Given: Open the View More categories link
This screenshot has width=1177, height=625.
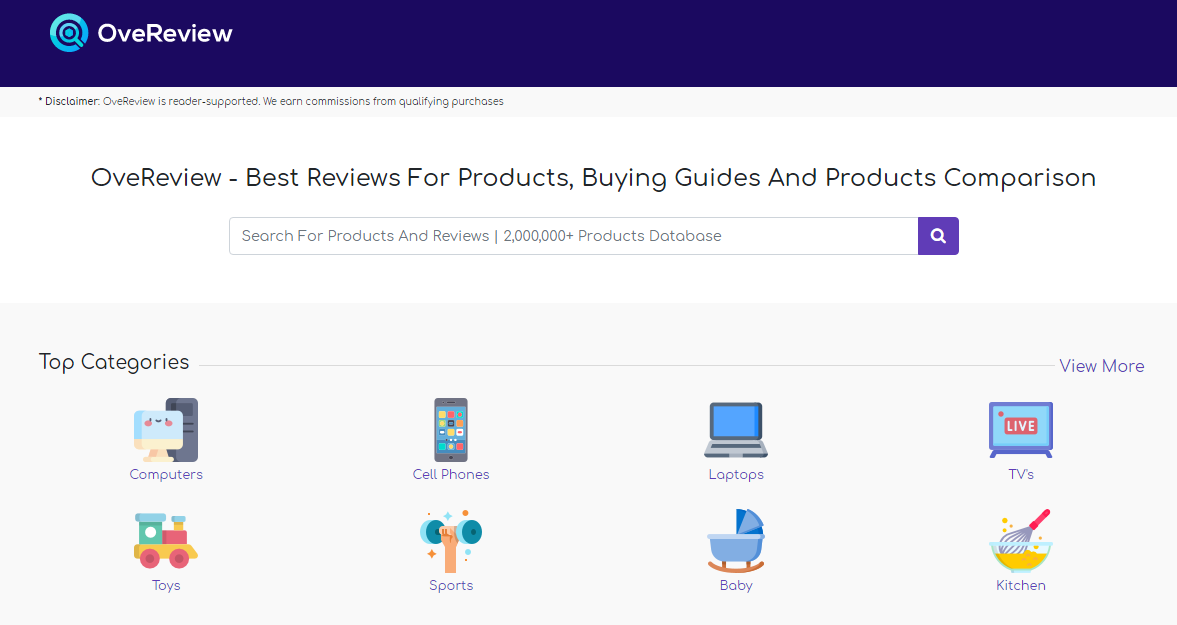Looking at the screenshot, I should [x=1101, y=366].
